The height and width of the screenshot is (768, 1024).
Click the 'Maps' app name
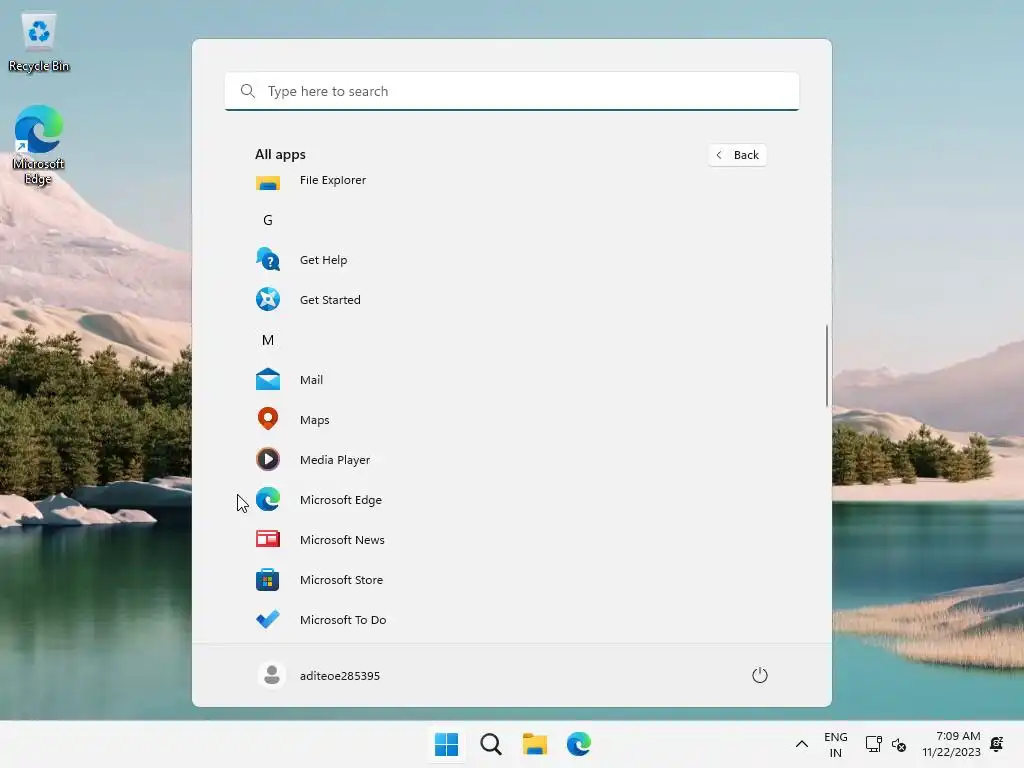314,420
